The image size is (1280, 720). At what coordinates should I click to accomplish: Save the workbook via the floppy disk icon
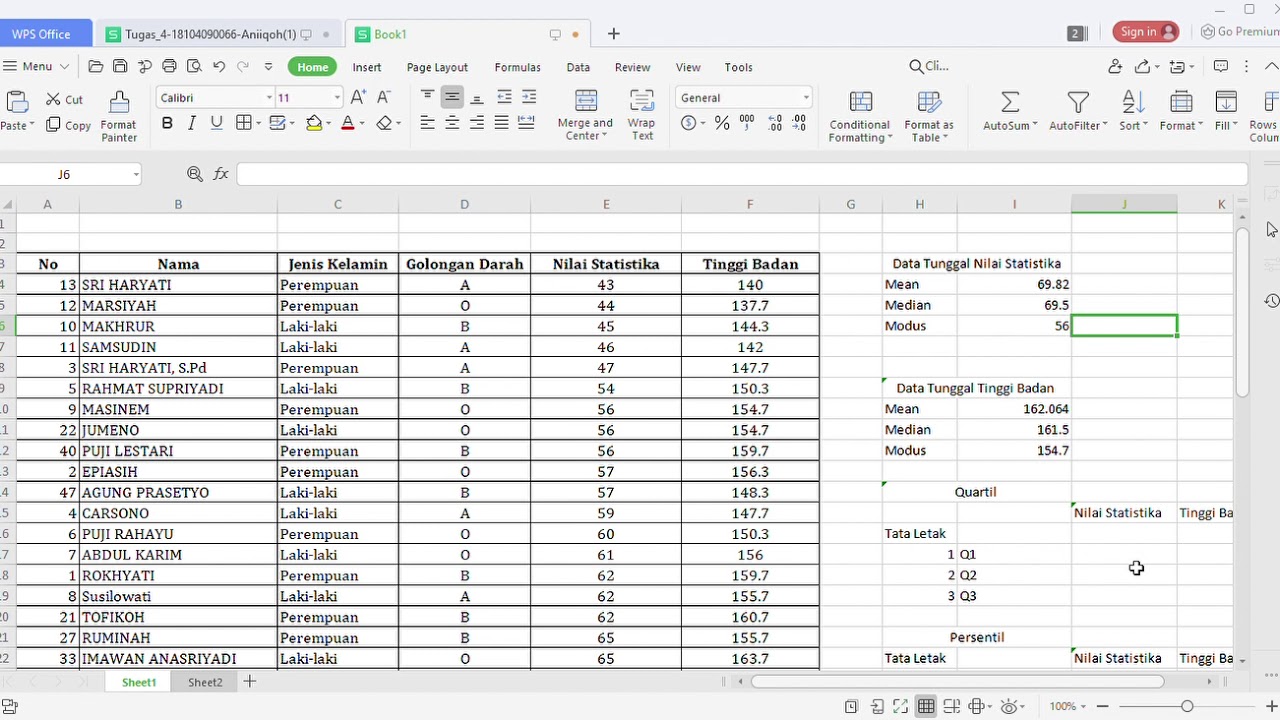(x=120, y=67)
